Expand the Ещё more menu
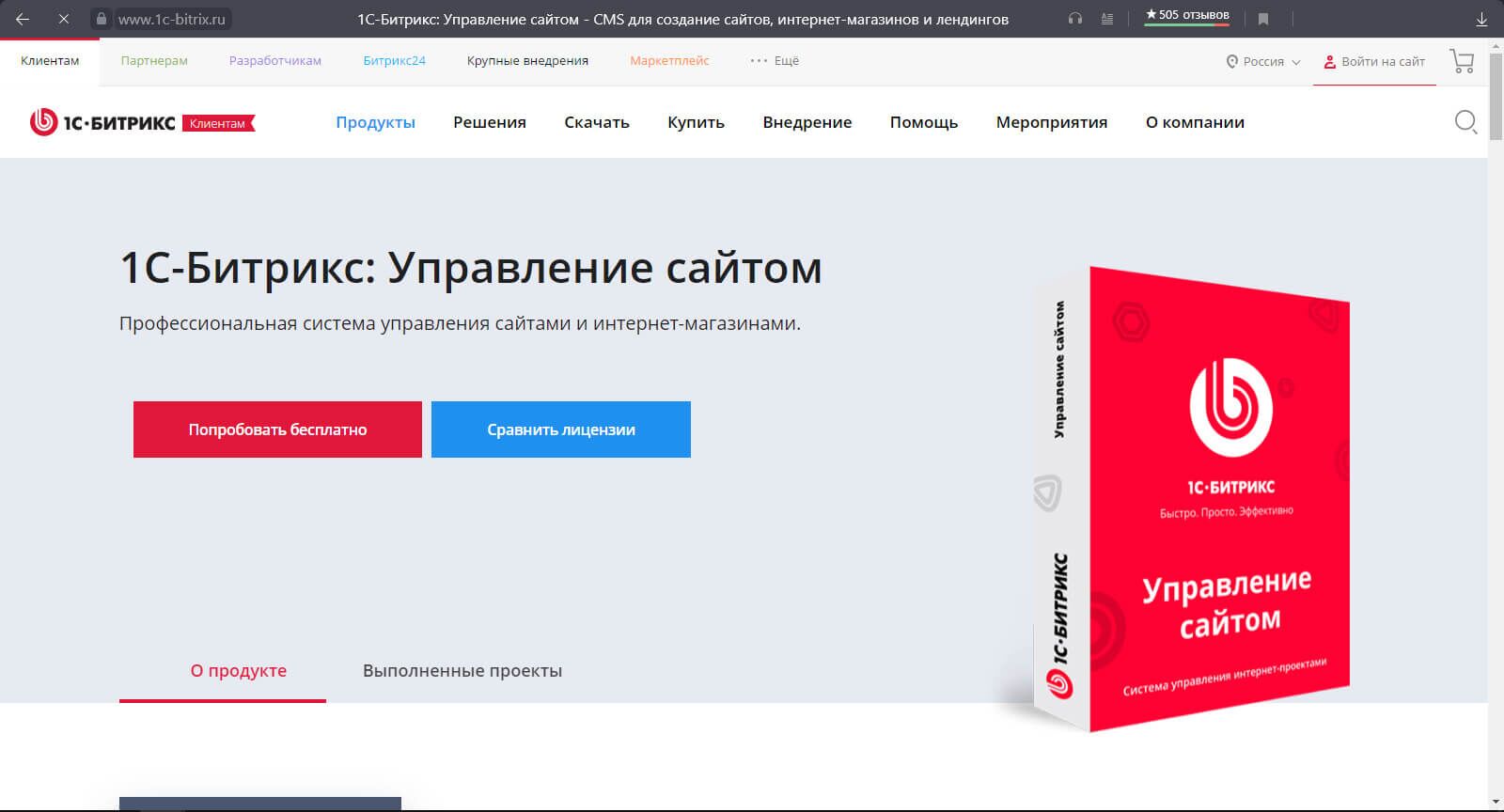The width and height of the screenshot is (1504, 812). 775,60
